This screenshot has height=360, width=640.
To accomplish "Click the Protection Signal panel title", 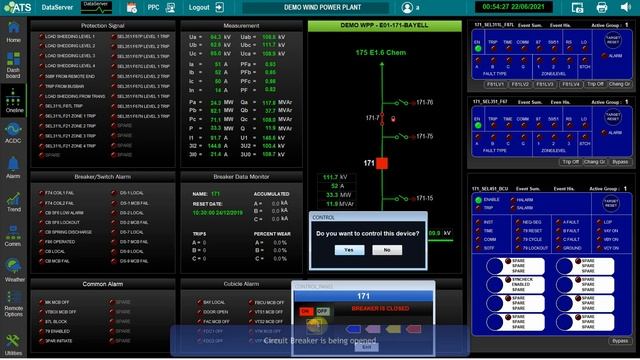I will [x=102, y=26].
